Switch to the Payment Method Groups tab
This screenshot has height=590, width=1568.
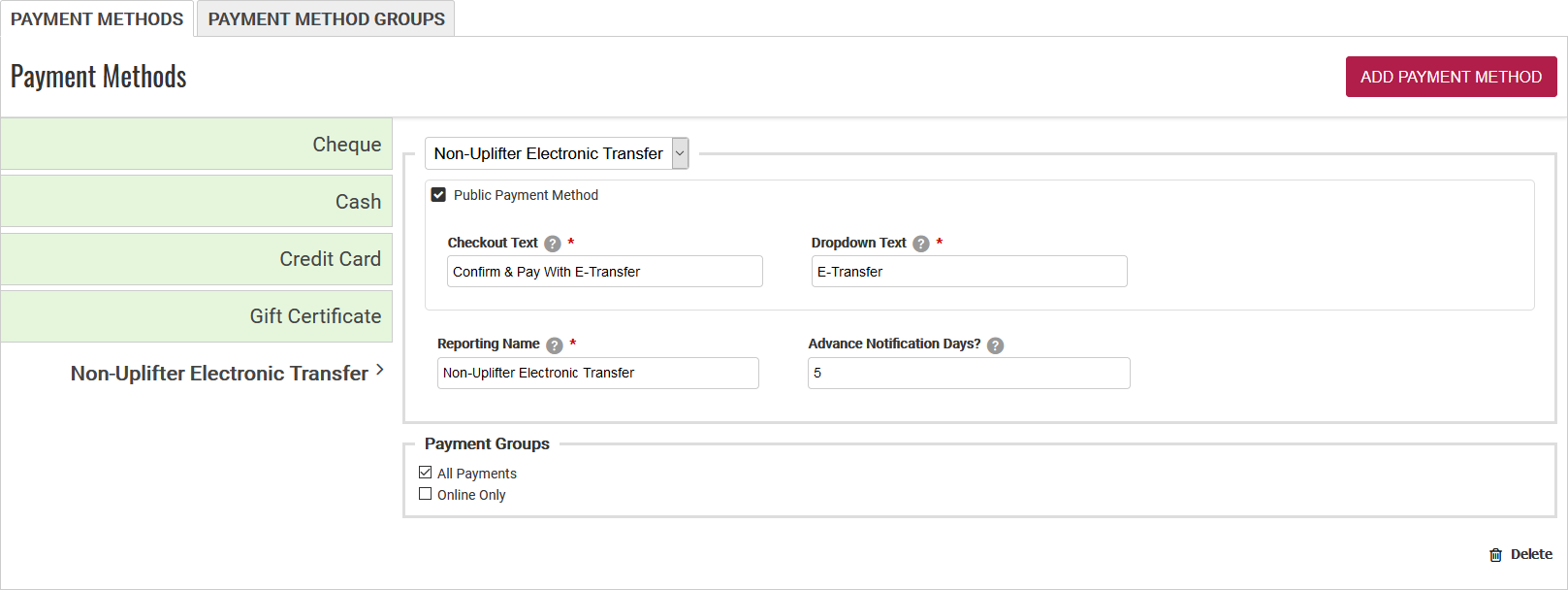coord(325,18)
